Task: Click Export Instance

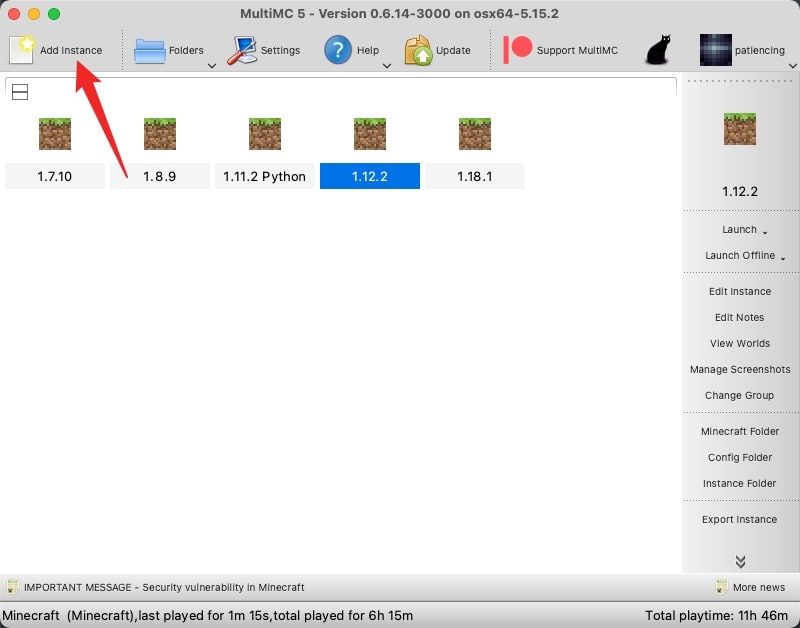Action: click(739, 519)
